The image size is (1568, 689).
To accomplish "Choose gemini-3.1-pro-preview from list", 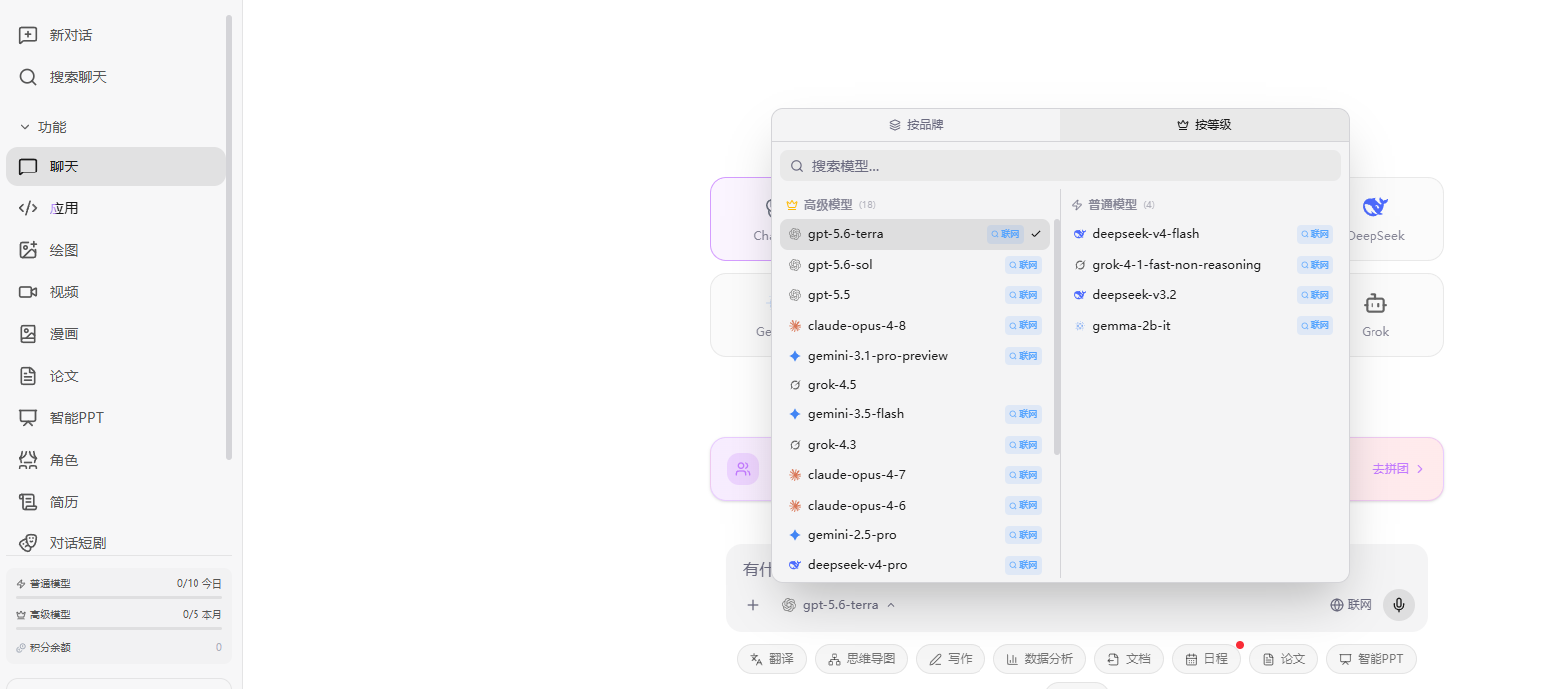I will click(915, 356).
